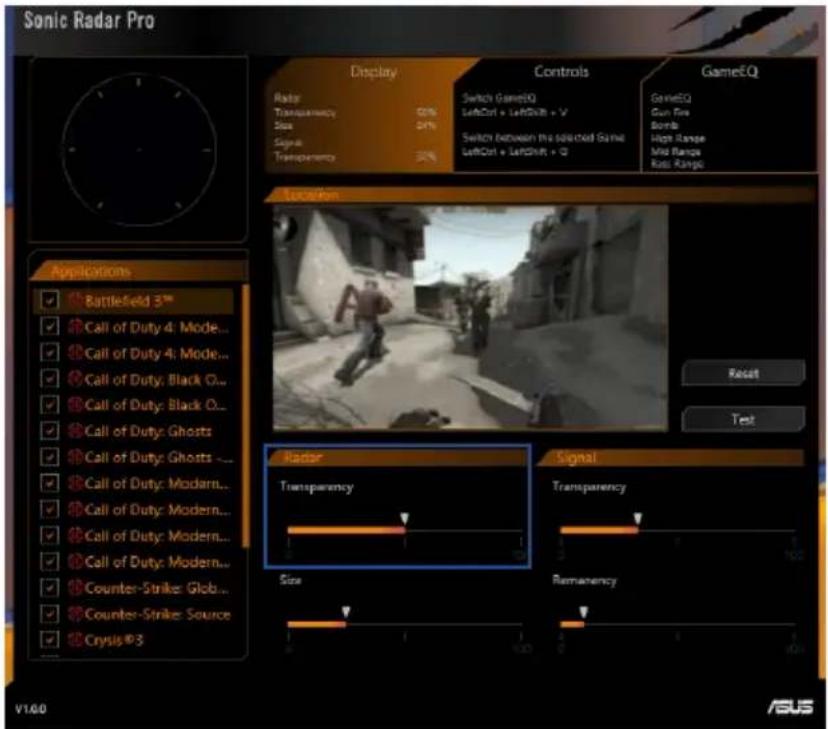The width and height of the screenshot is (828, 729).
Task: Click the circular radar preview
Action: pyautogui.click(x=139, y=150)
